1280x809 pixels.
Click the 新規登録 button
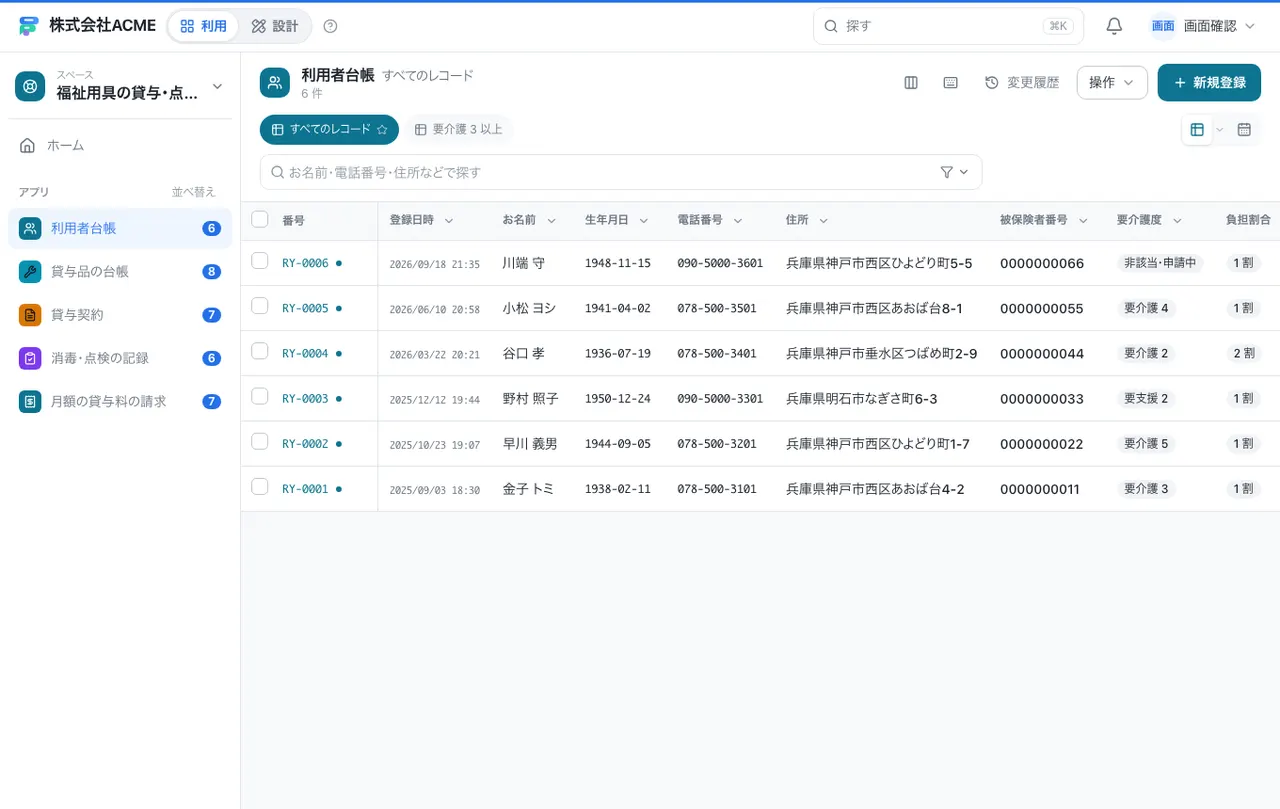click(x=1209, y=83)
